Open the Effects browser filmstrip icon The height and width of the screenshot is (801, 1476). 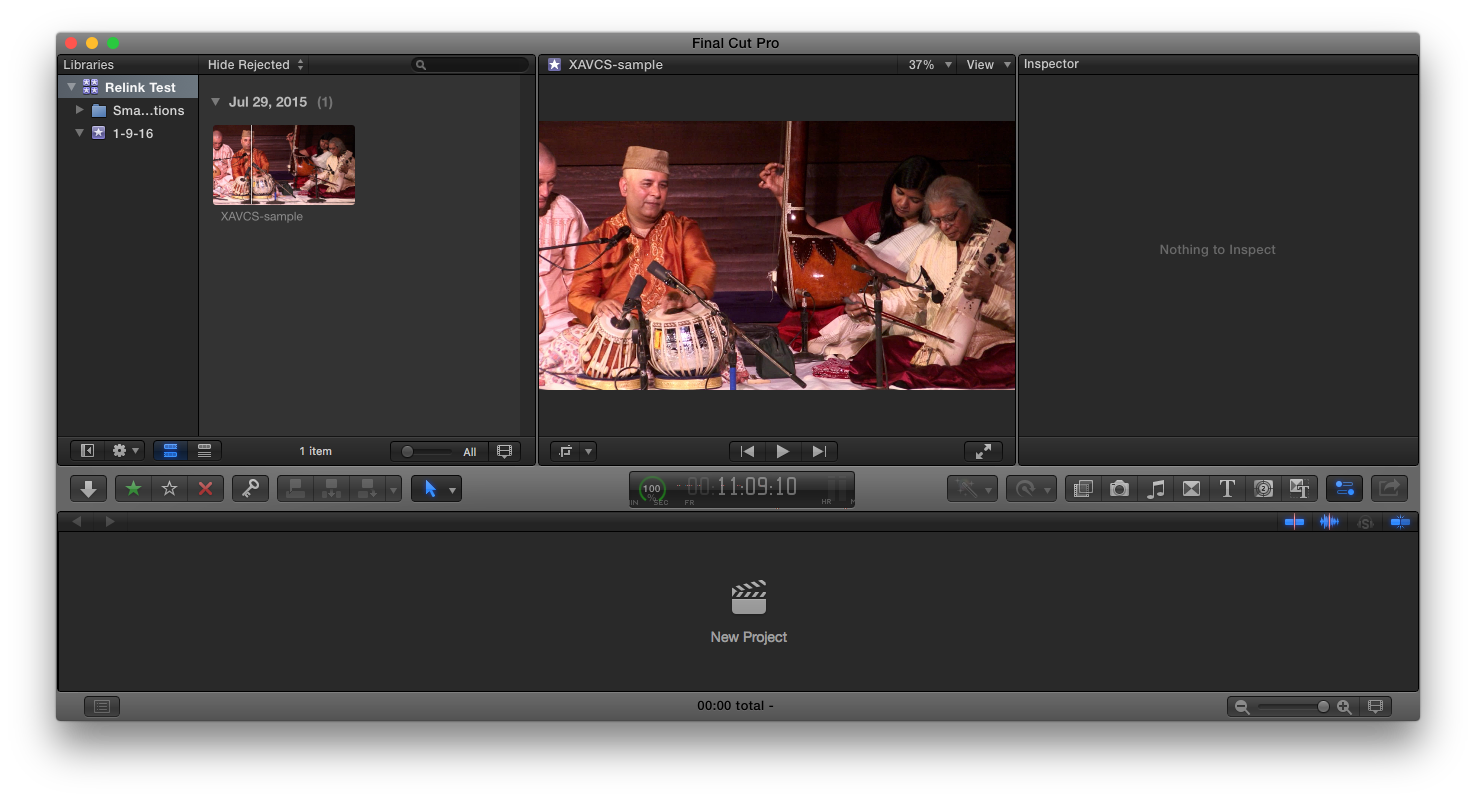[x=1082, y=489]
